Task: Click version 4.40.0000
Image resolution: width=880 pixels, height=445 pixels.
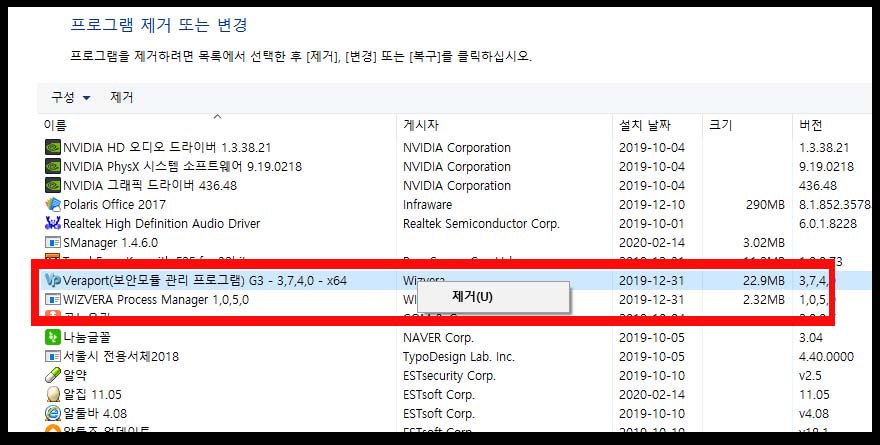Action: pos(826,356)
